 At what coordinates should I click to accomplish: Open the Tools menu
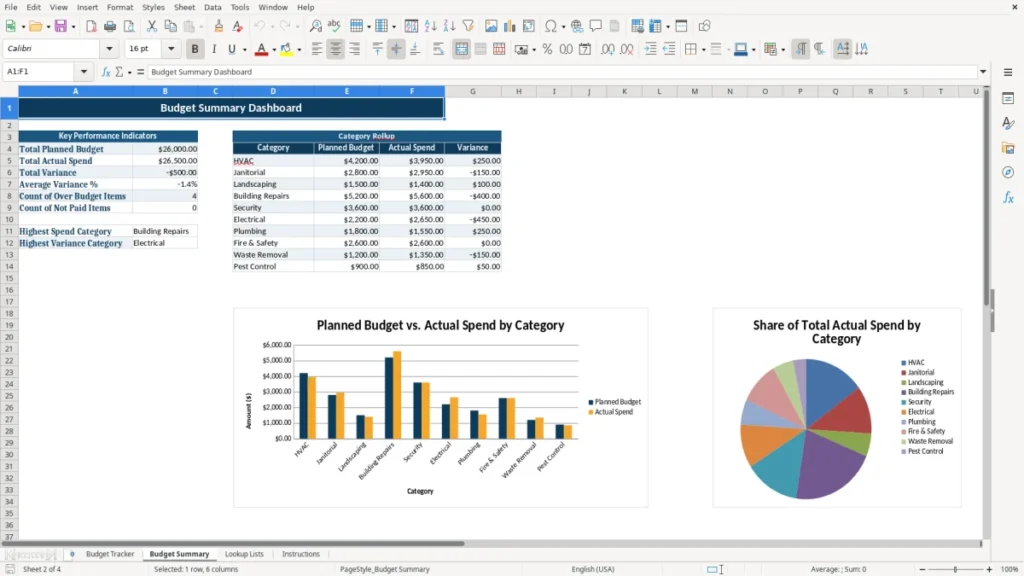pos(240,7)
